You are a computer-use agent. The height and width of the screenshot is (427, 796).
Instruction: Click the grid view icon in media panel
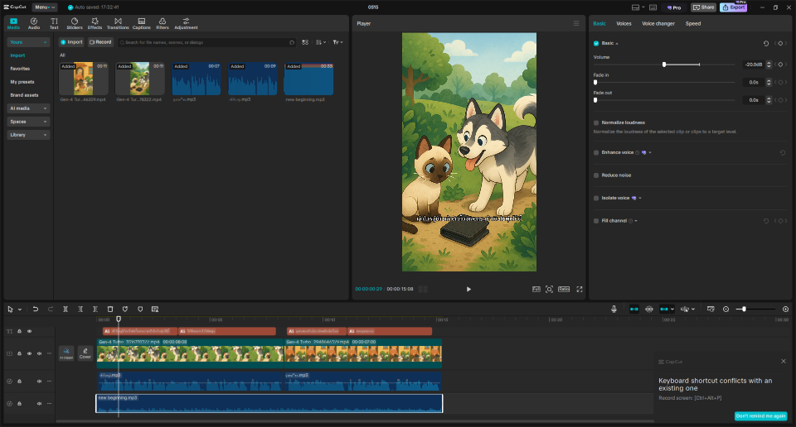[x=305, y=42]
